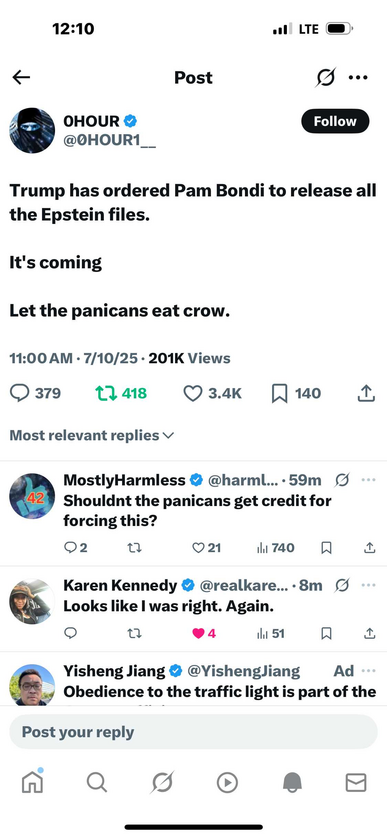Open the three-dots menu in the Post header
Viewport: 387px width, 838px height.
(x=358, y=77)
